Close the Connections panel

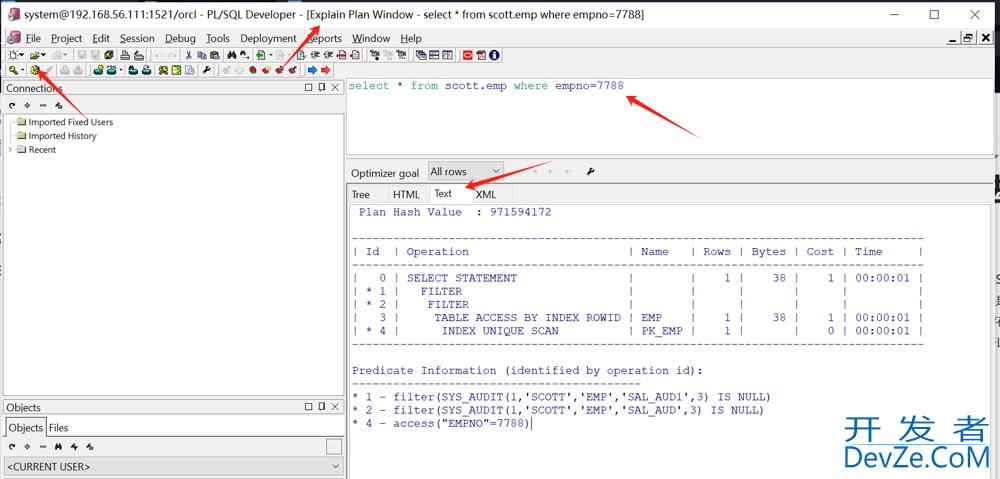click(x=335, y=87)
